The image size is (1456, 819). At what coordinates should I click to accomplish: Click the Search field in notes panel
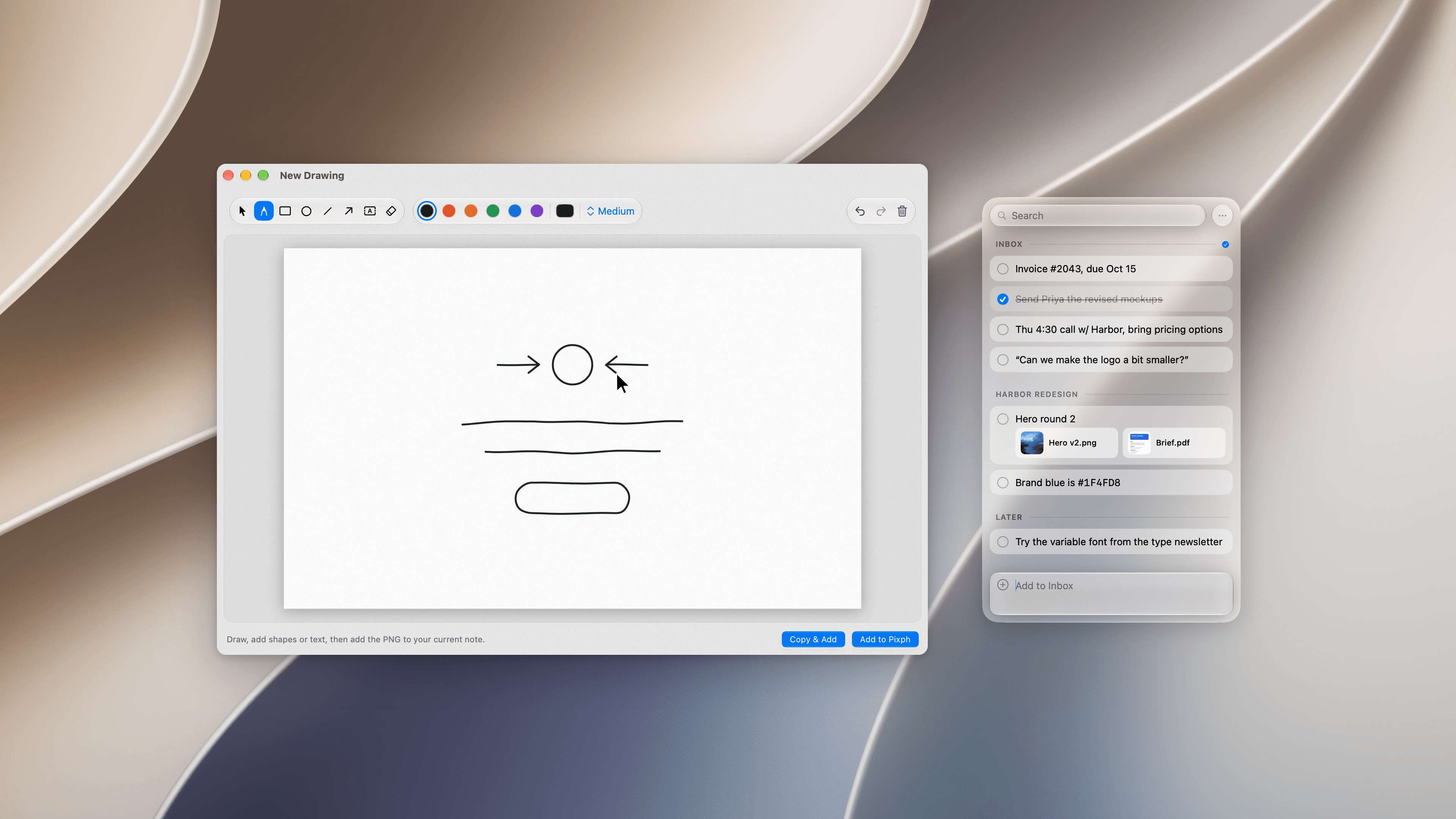(1097, 215)
